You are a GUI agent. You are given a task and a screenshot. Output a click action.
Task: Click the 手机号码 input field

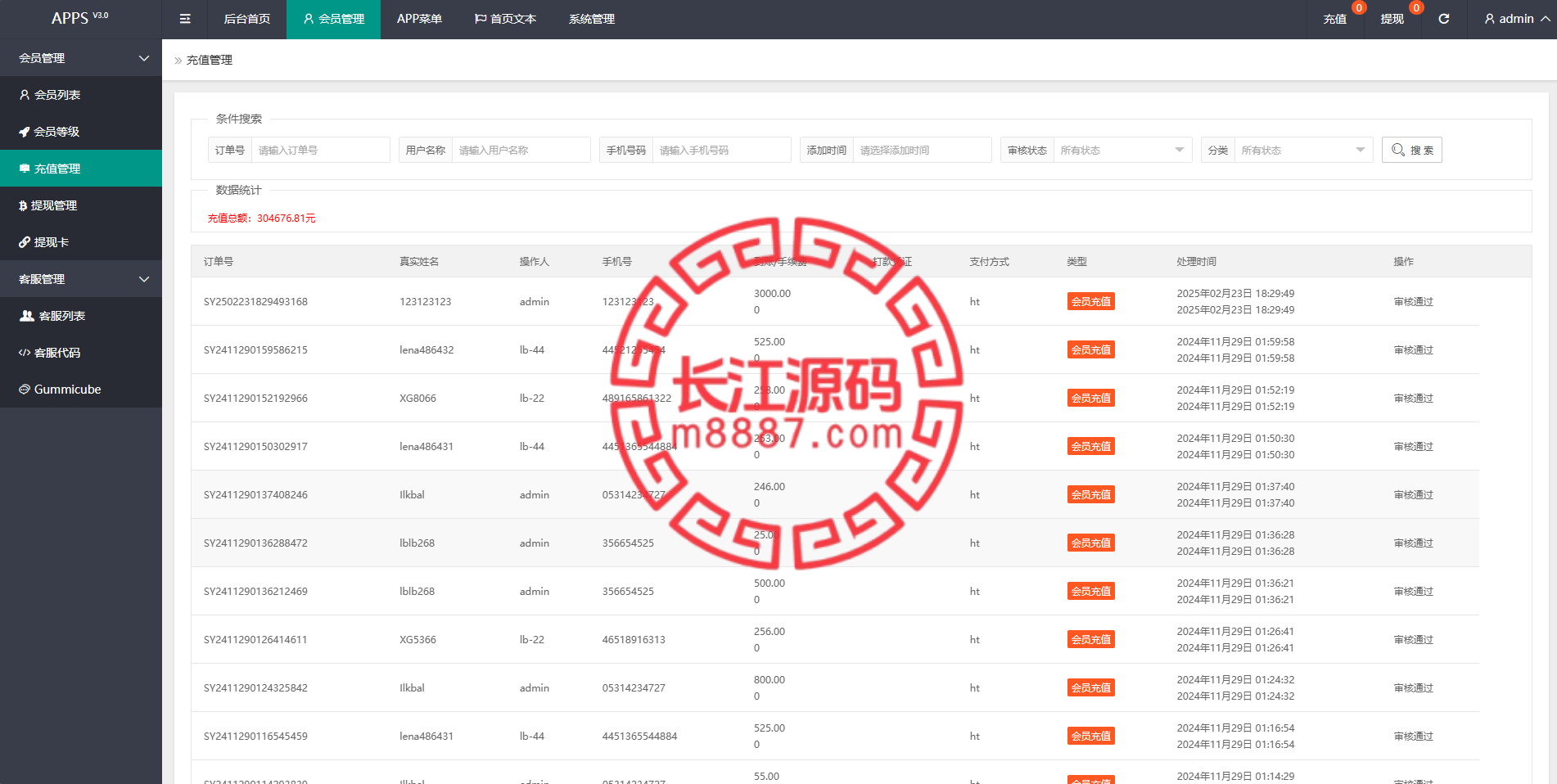coord(721,150)
